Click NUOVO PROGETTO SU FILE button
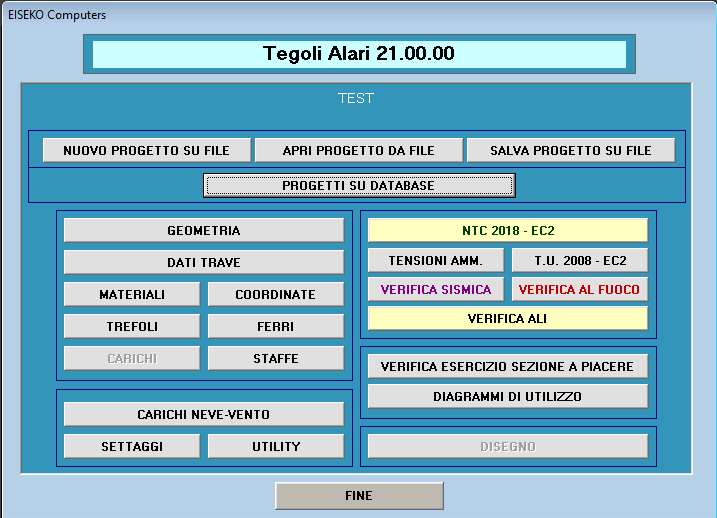 [x=147, y=150]
